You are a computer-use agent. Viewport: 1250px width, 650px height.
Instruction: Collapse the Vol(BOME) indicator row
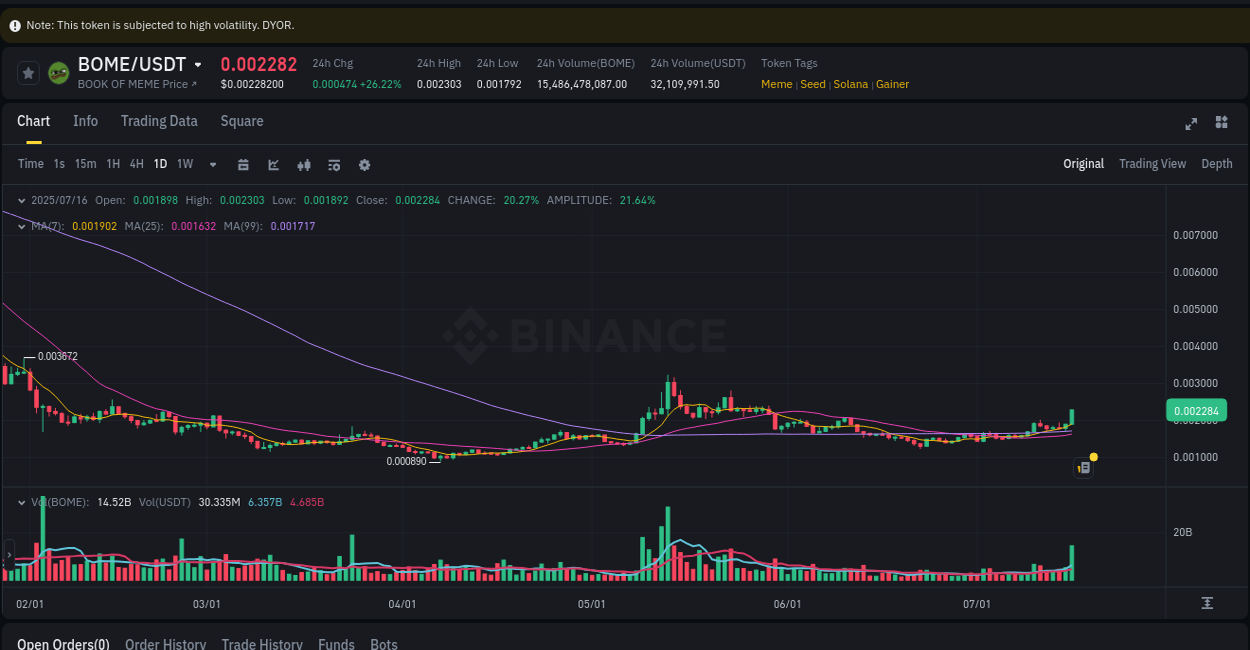[20, 502]
